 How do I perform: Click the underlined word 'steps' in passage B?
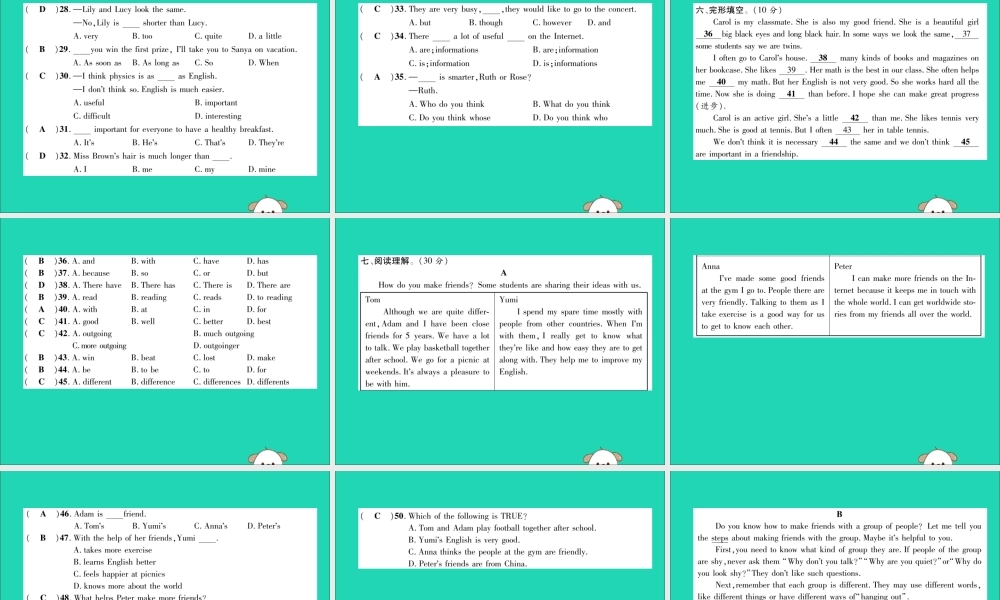(x=719, y=538)
